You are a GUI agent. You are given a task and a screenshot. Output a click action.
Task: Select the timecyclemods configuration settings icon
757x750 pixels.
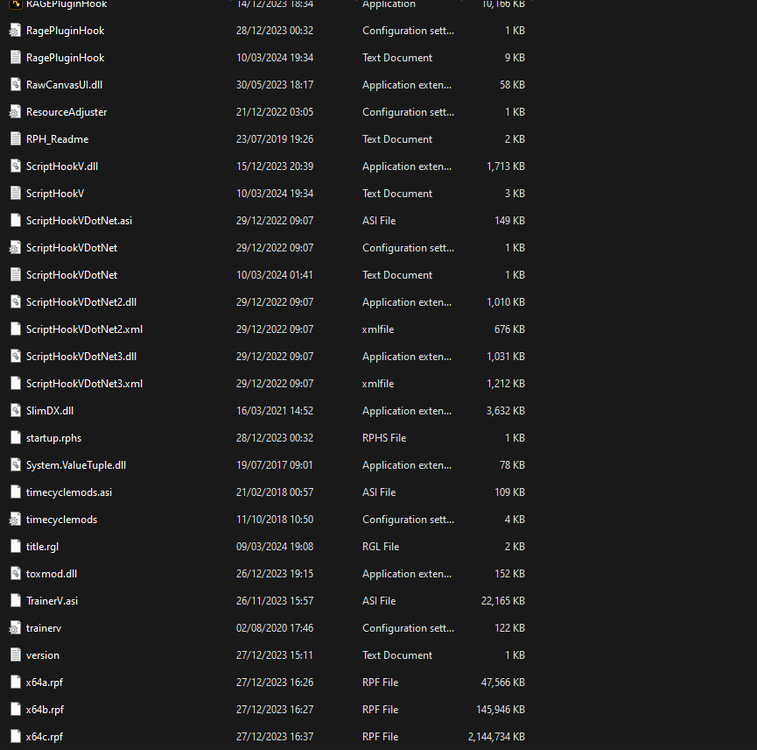[15, 519]
